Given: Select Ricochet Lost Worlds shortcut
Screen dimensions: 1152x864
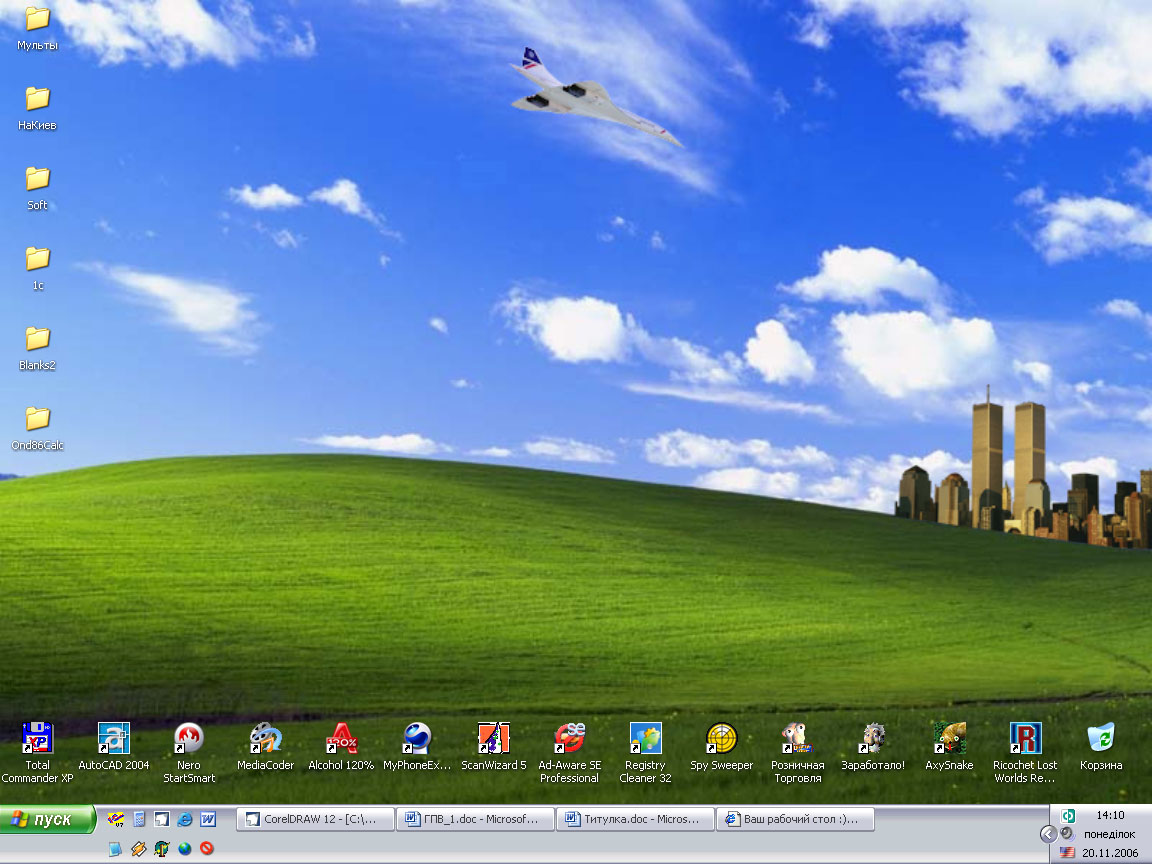Looking at the screenshot, I should (x=1025, y=752).
